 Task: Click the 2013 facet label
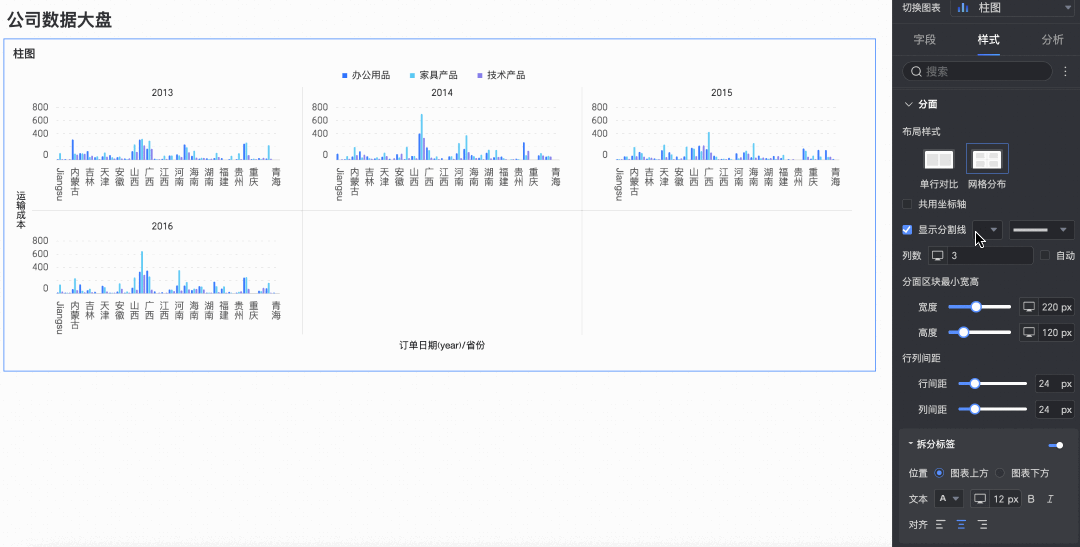pyautogui.click(x=163, y=92)
